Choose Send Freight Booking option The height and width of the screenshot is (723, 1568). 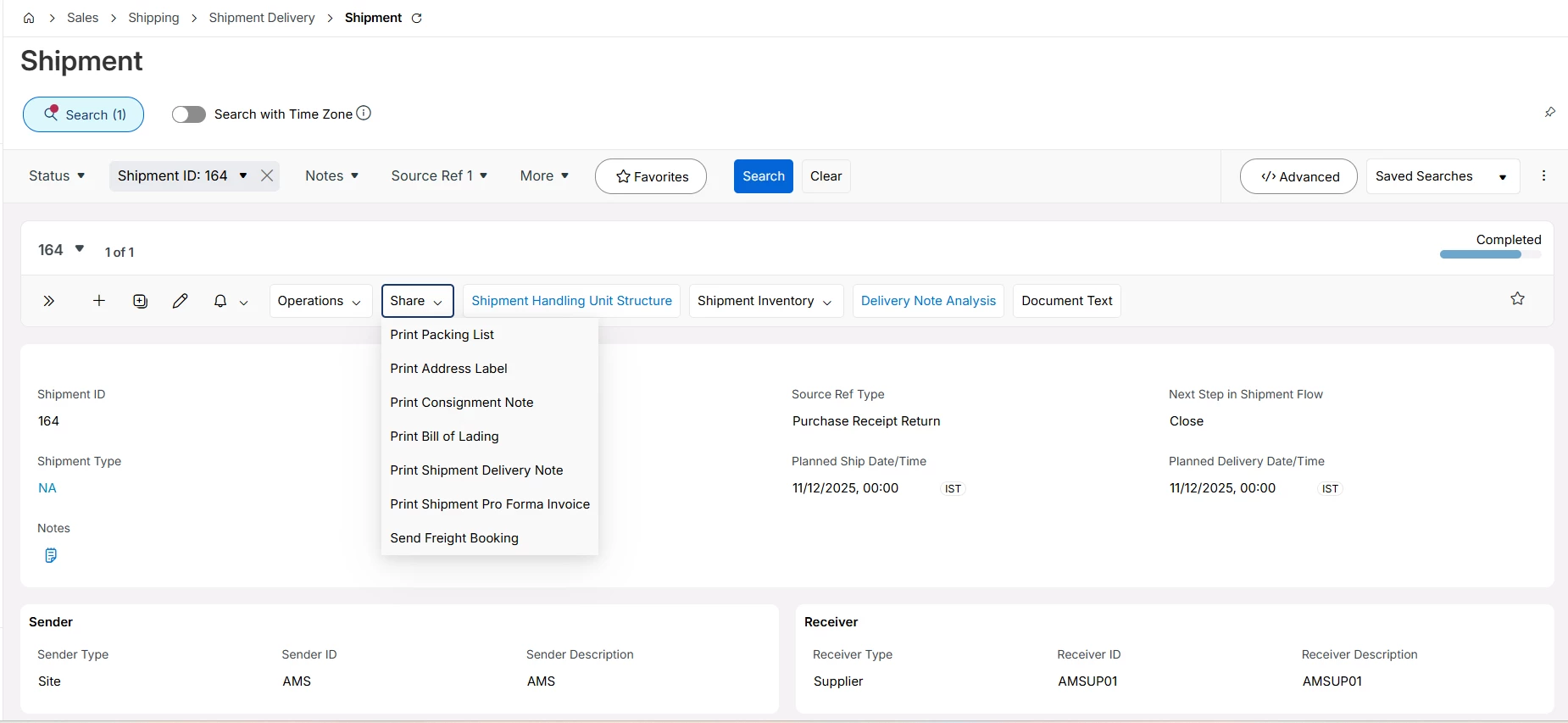click(453, 538)
